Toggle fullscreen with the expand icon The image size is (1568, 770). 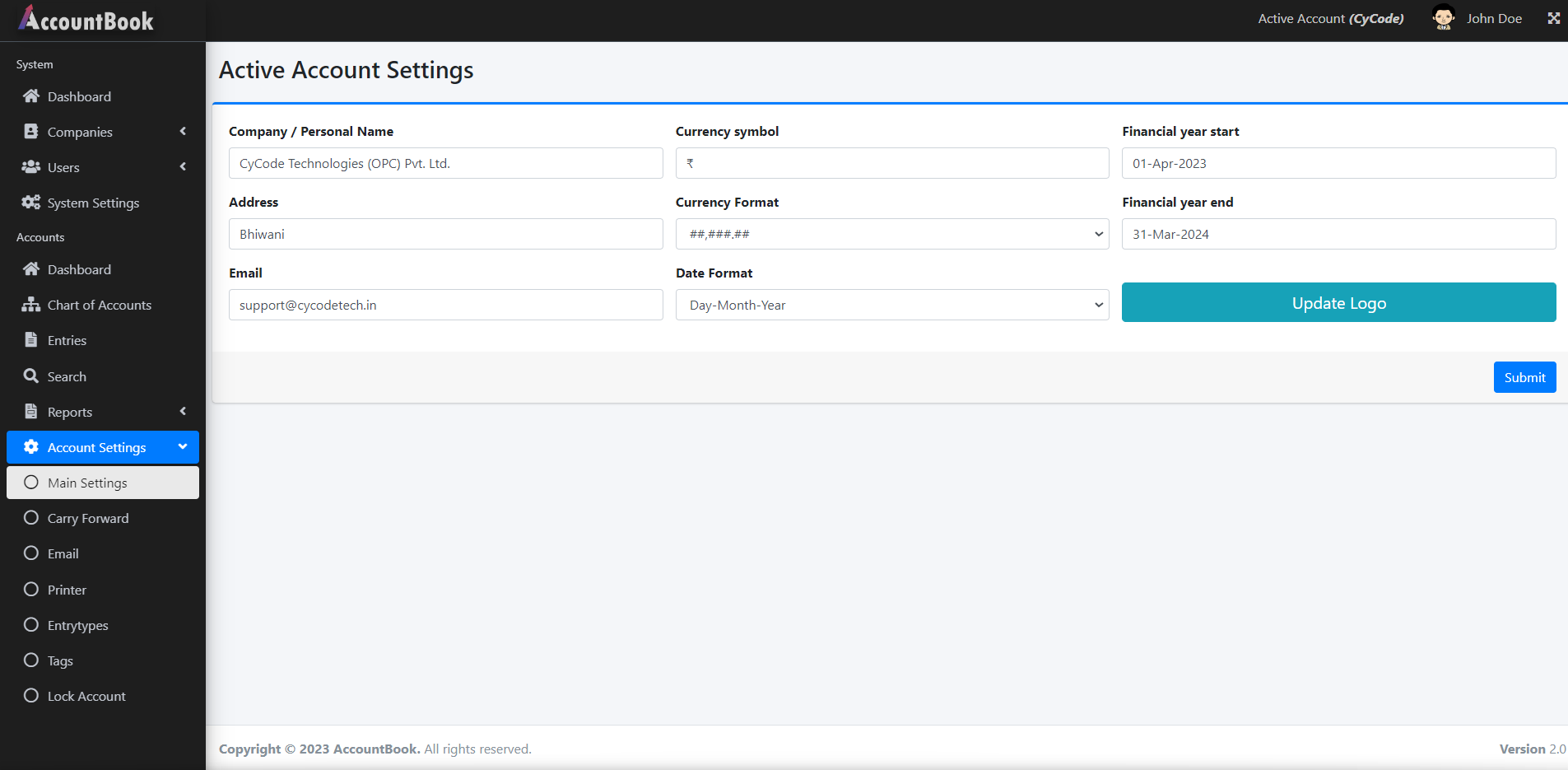pos(1553,18)
